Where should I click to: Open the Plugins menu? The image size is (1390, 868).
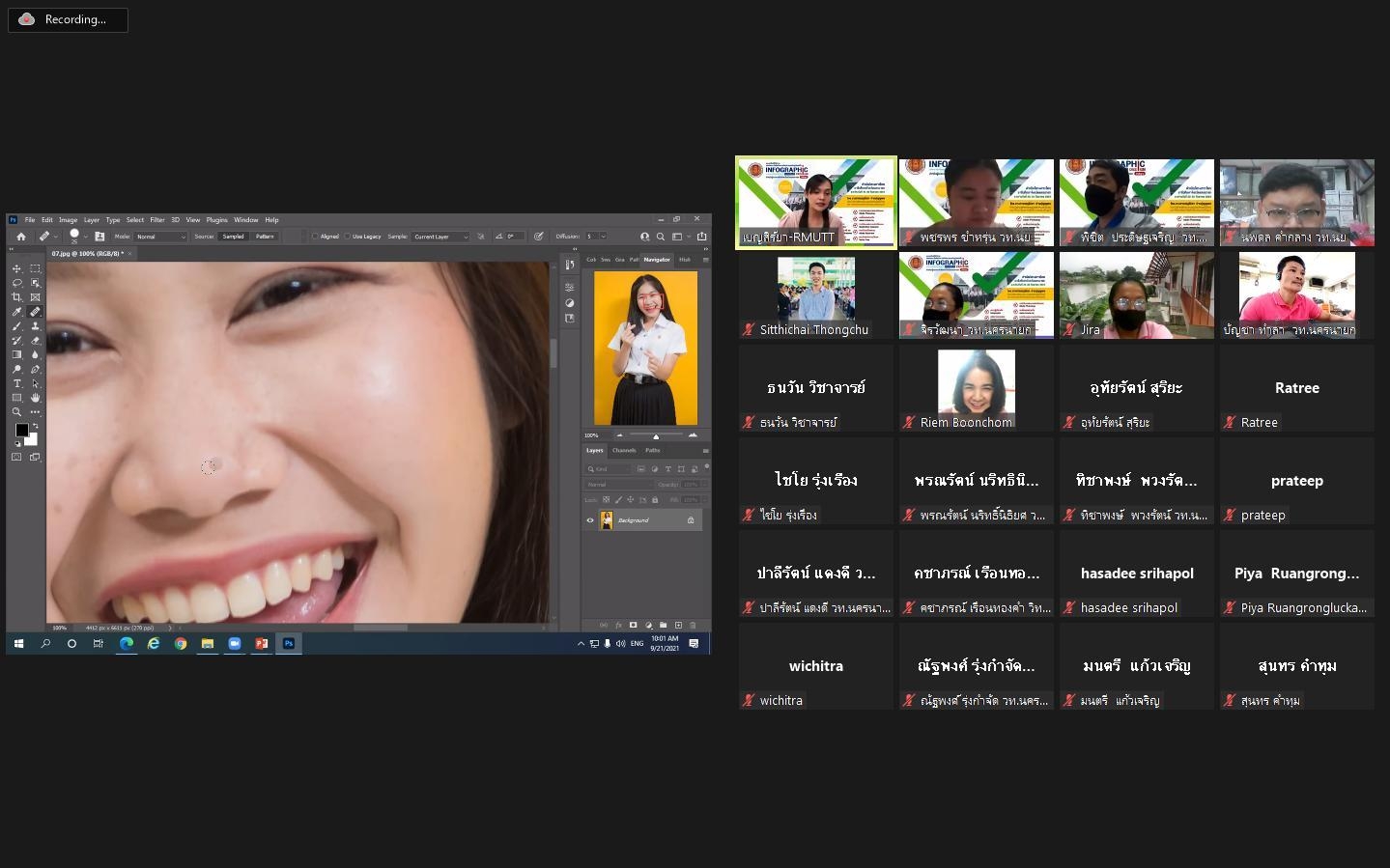(216, 220)
